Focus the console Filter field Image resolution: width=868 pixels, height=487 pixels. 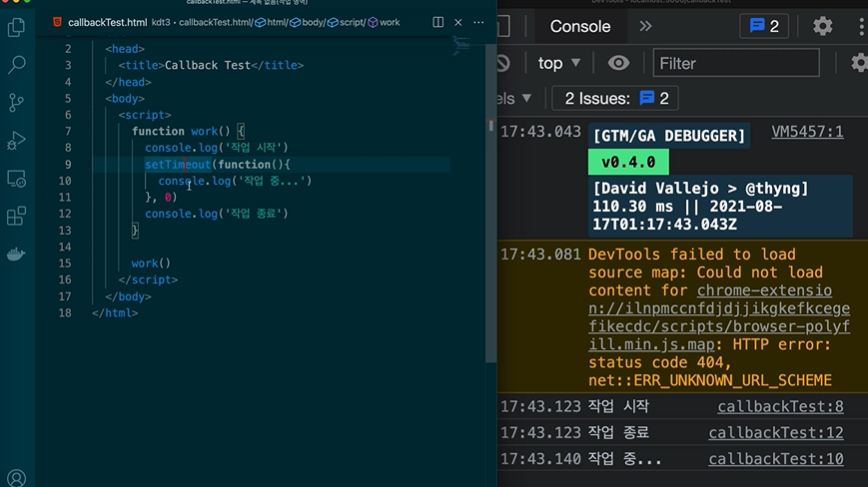(x=736, y=63)
